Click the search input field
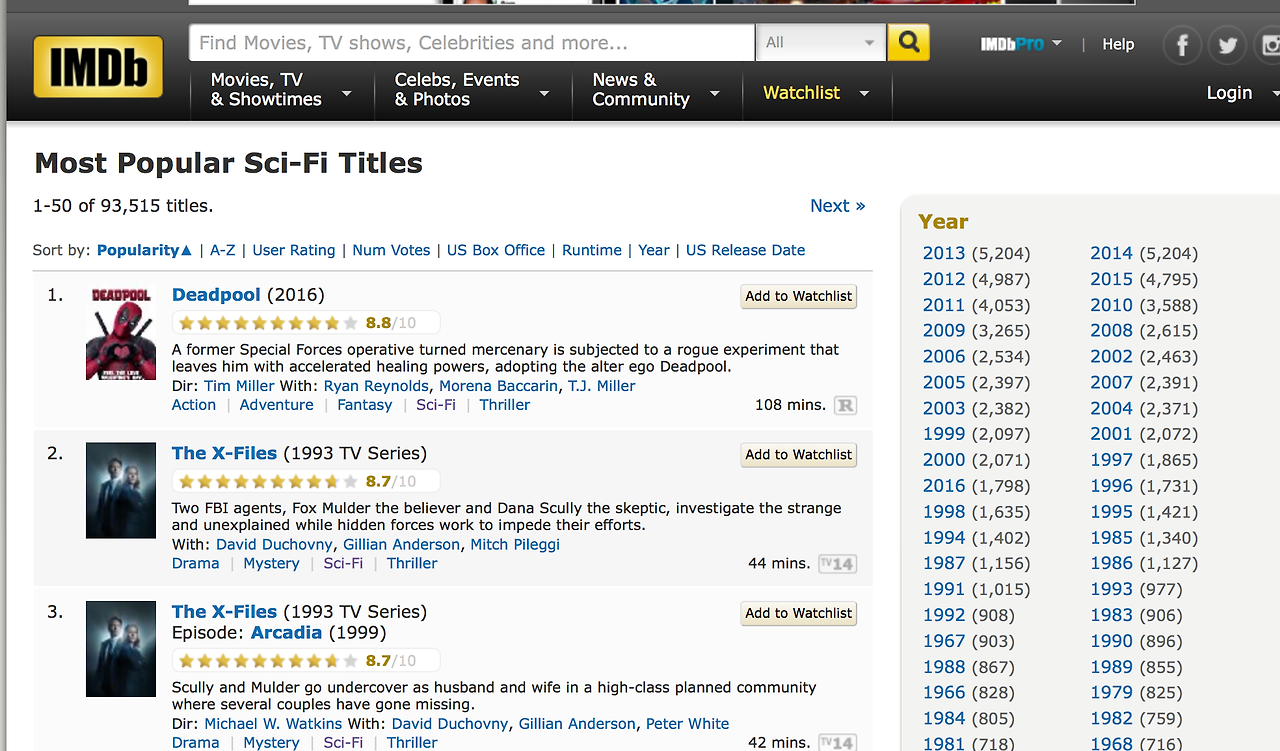1280x751 pixels. (471, 42)
